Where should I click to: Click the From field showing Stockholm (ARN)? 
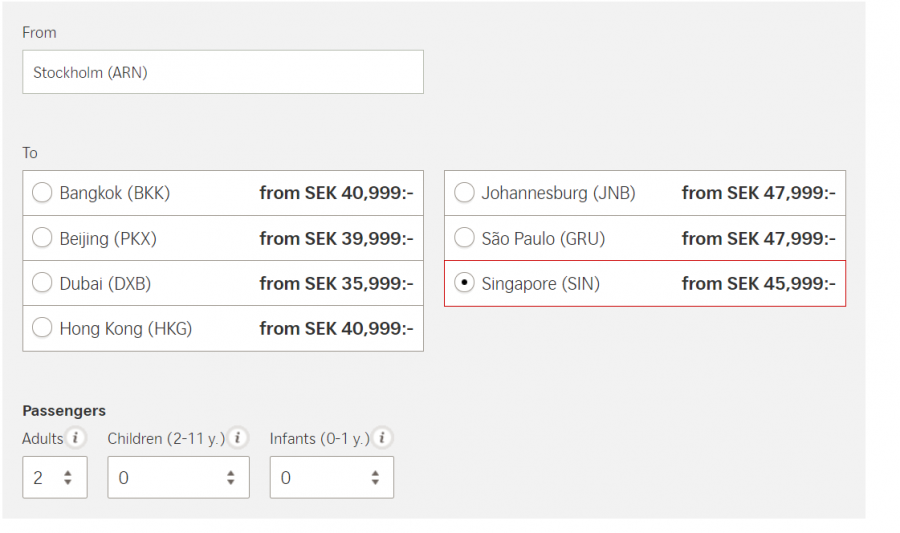(x=222, y=73)
